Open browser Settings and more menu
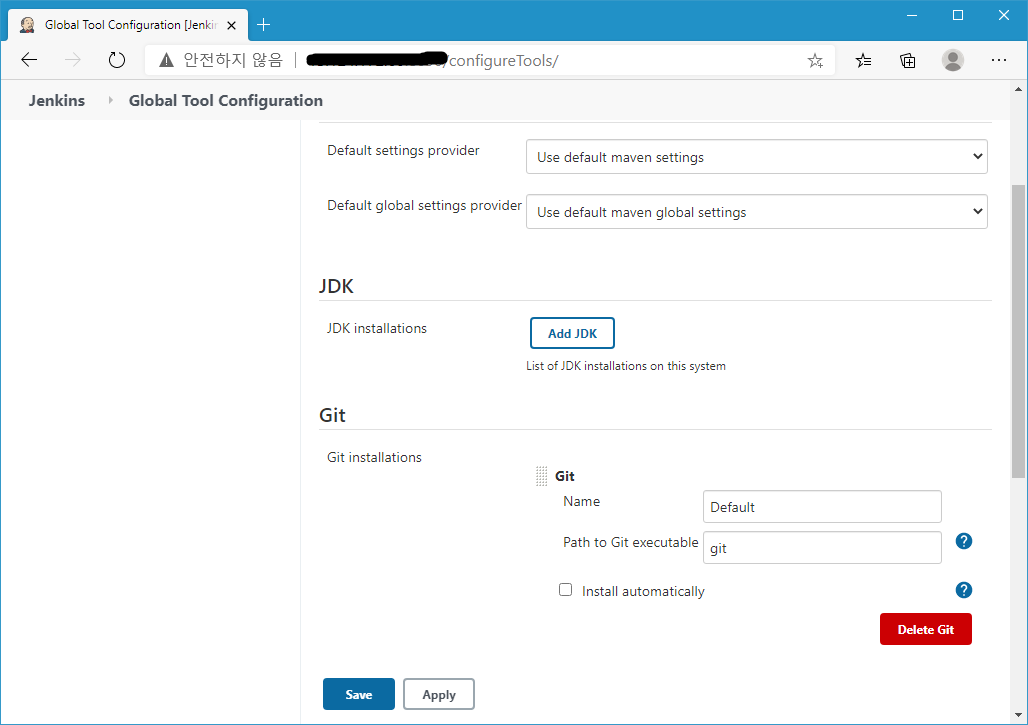This screenshot has height=725, width=1028. 998,60
